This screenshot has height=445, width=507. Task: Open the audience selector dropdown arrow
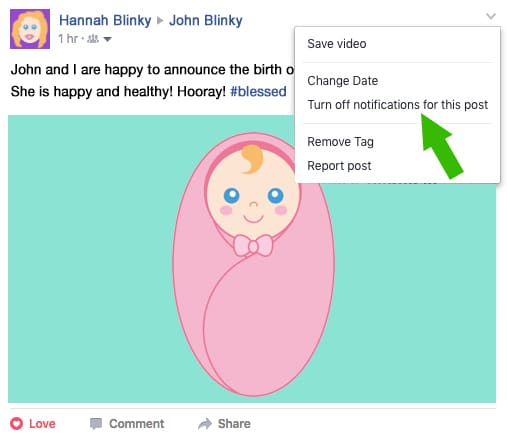click(x=107, y=39)
